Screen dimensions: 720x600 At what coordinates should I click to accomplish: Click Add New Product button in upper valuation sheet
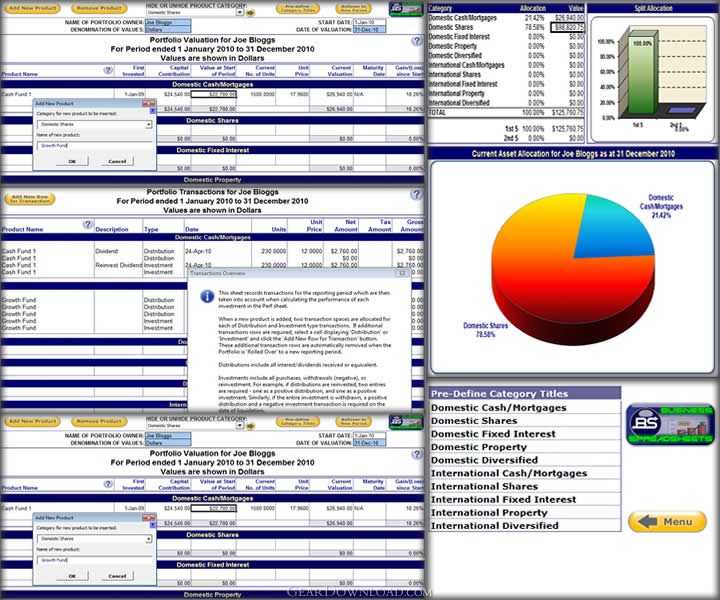33,8
